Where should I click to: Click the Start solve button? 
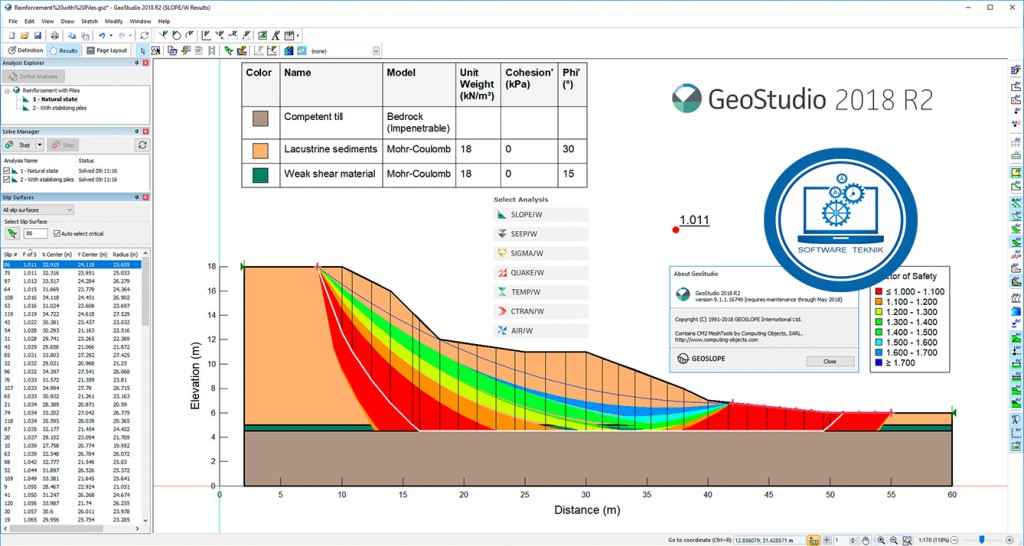(18, 144)
